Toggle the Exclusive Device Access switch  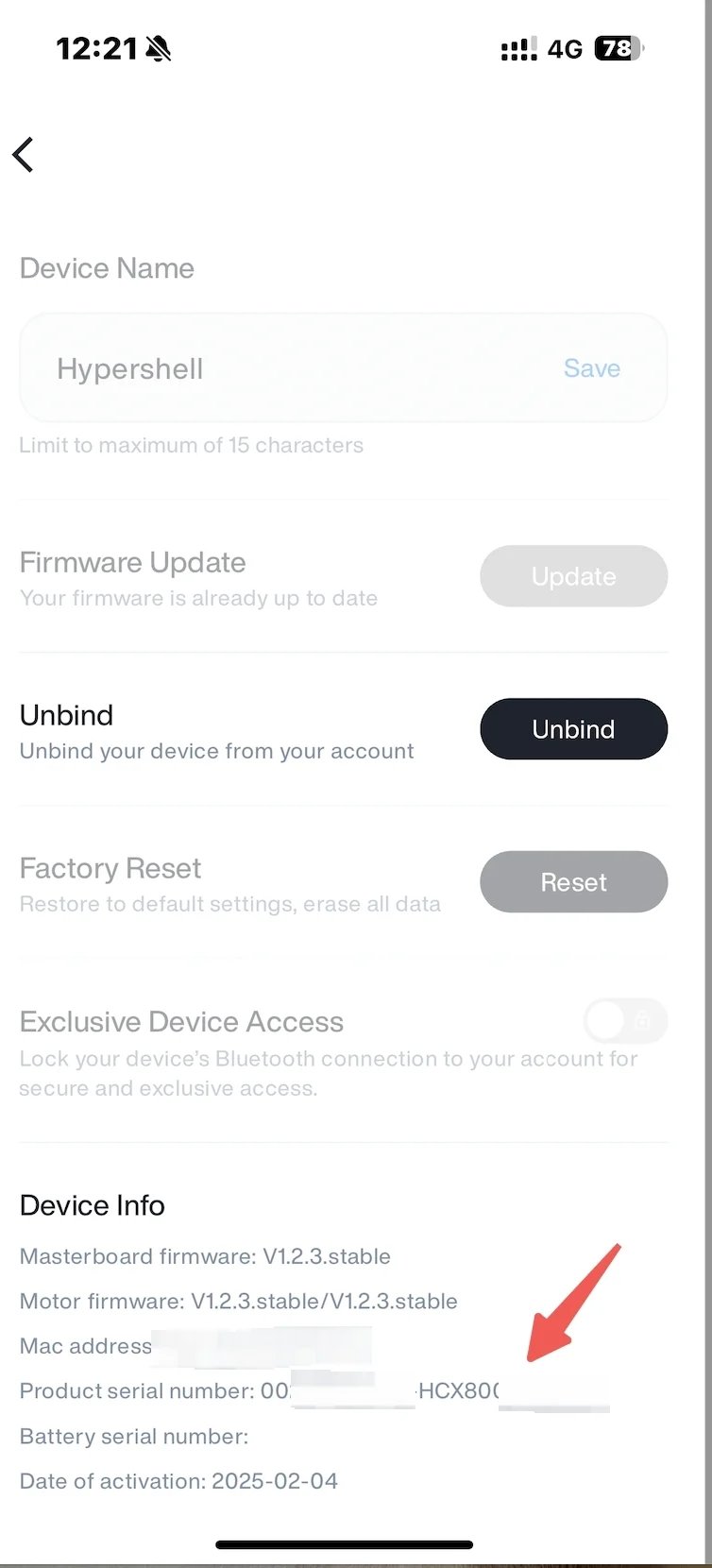pyautogui.click(x=625, y=1021)
